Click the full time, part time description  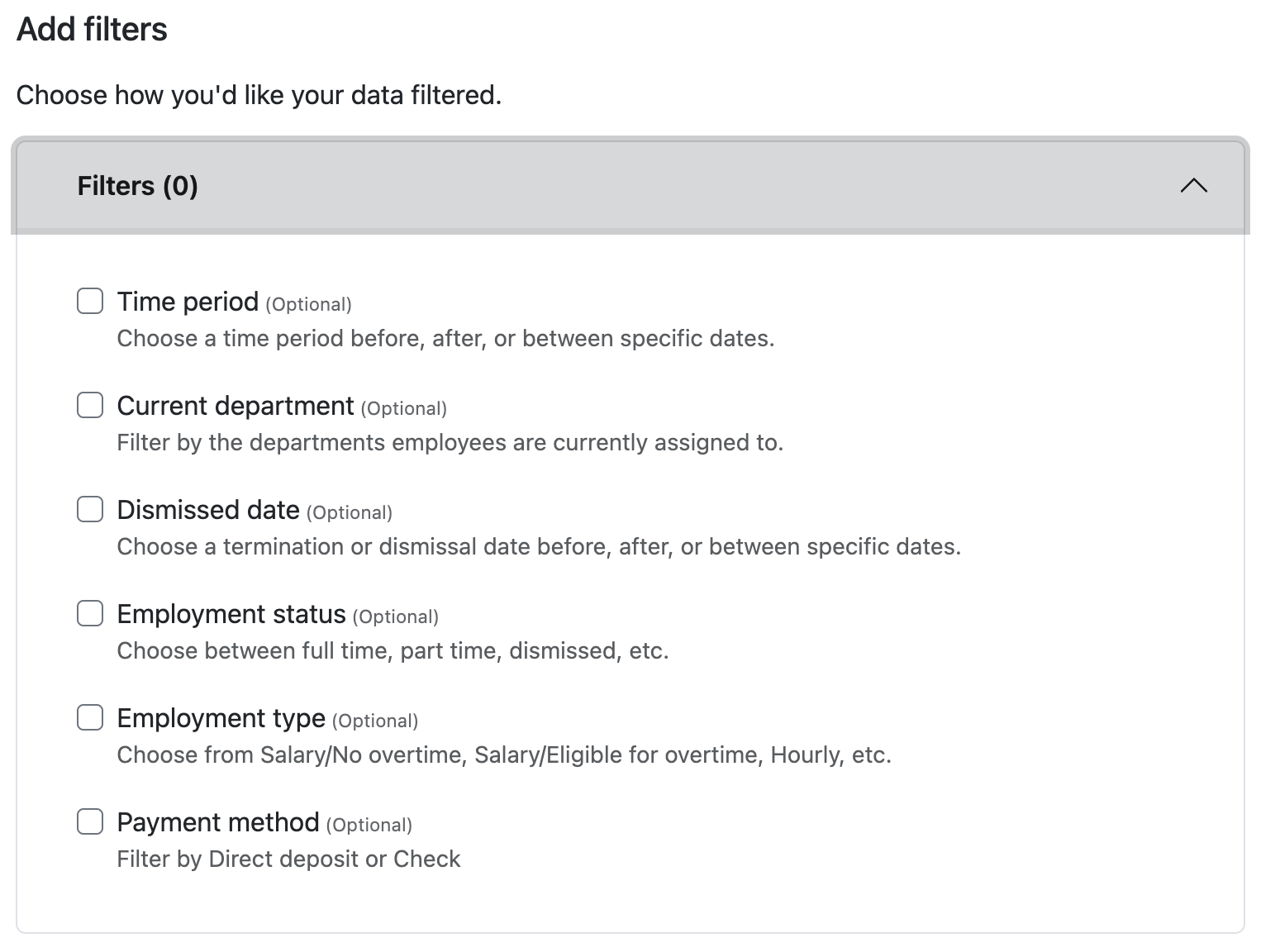393,651
